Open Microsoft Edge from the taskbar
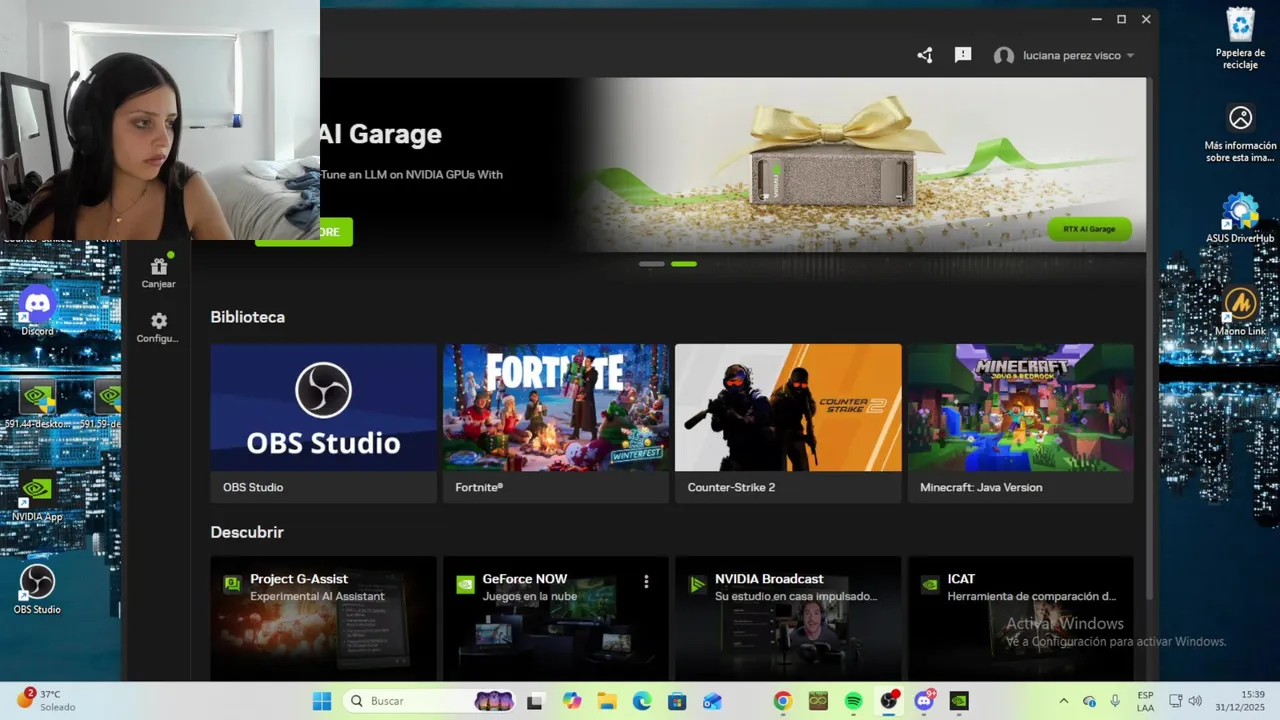 (x=642, y=701)
